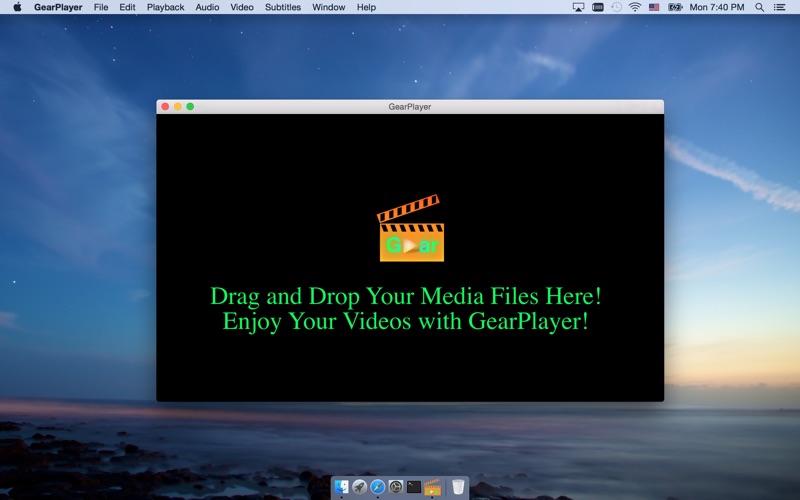Open the File menu
This screenshot has width=800, height=500.
[101, 7]
